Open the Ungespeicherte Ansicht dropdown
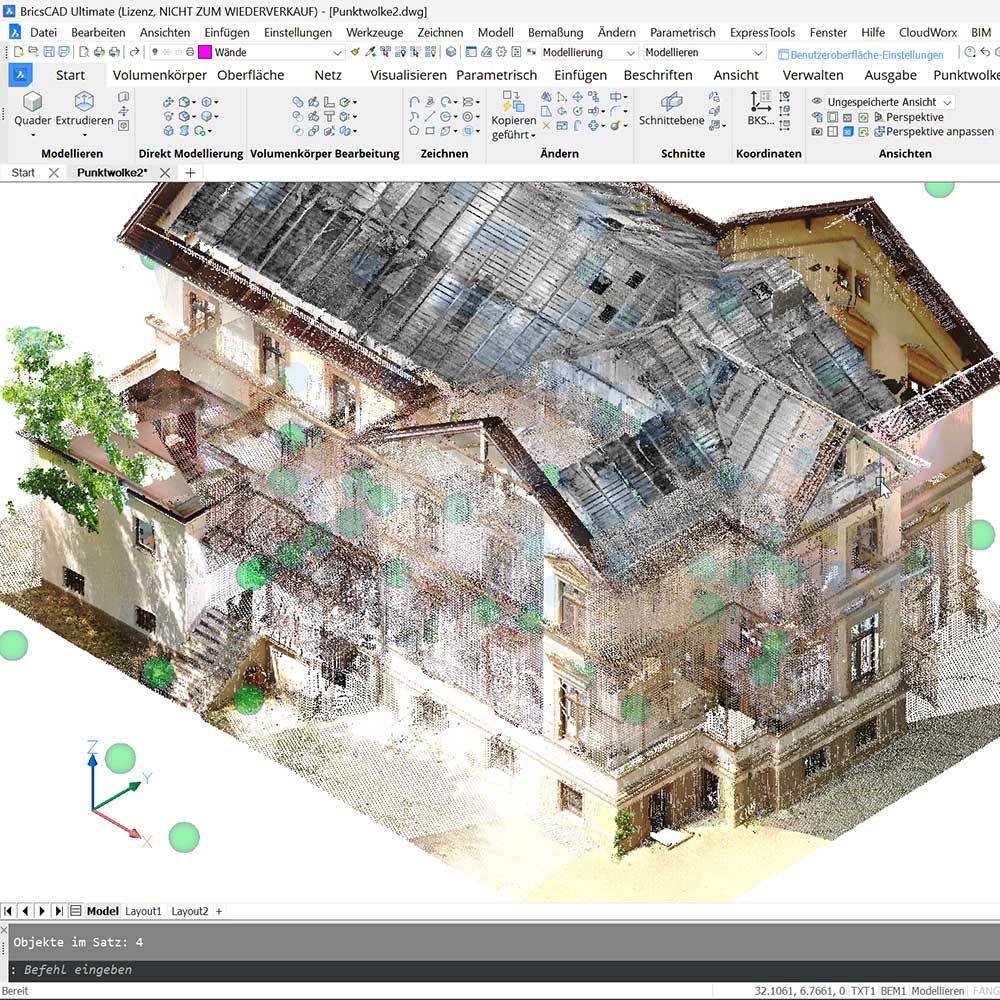 (x=947, y=101)
